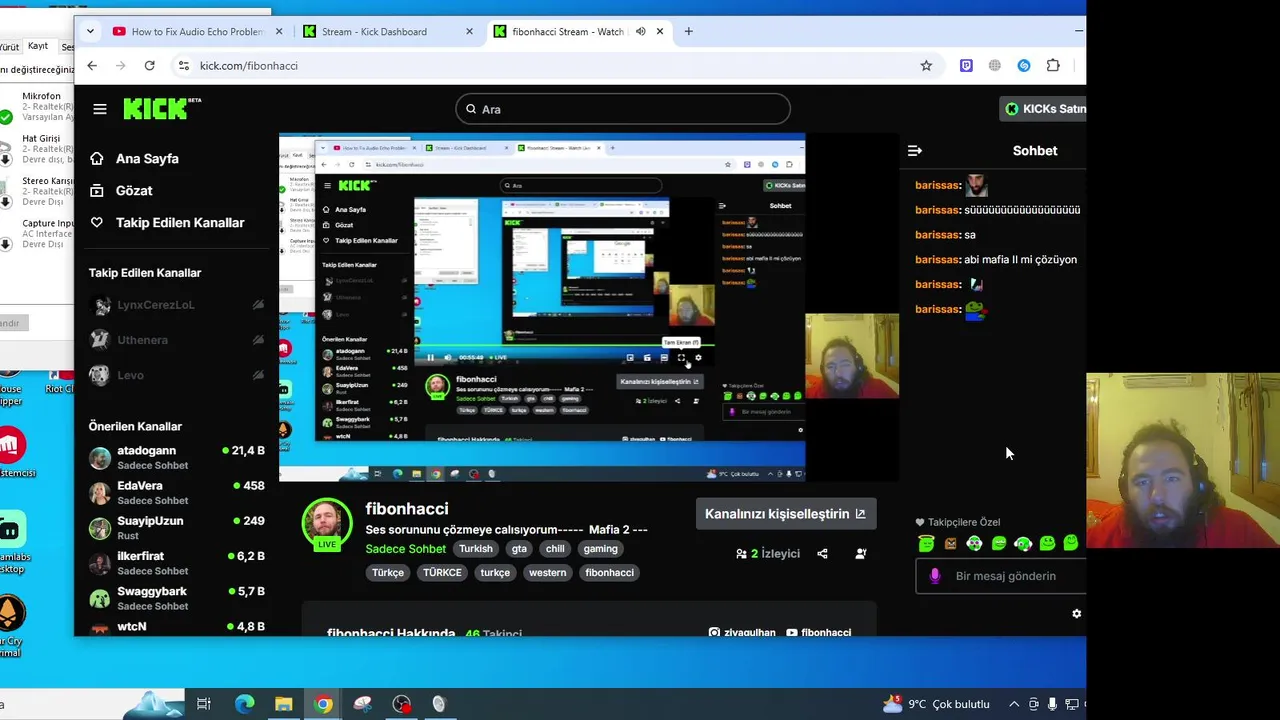Switch to Stream - Kick Dashboard tab

point(388,31)
